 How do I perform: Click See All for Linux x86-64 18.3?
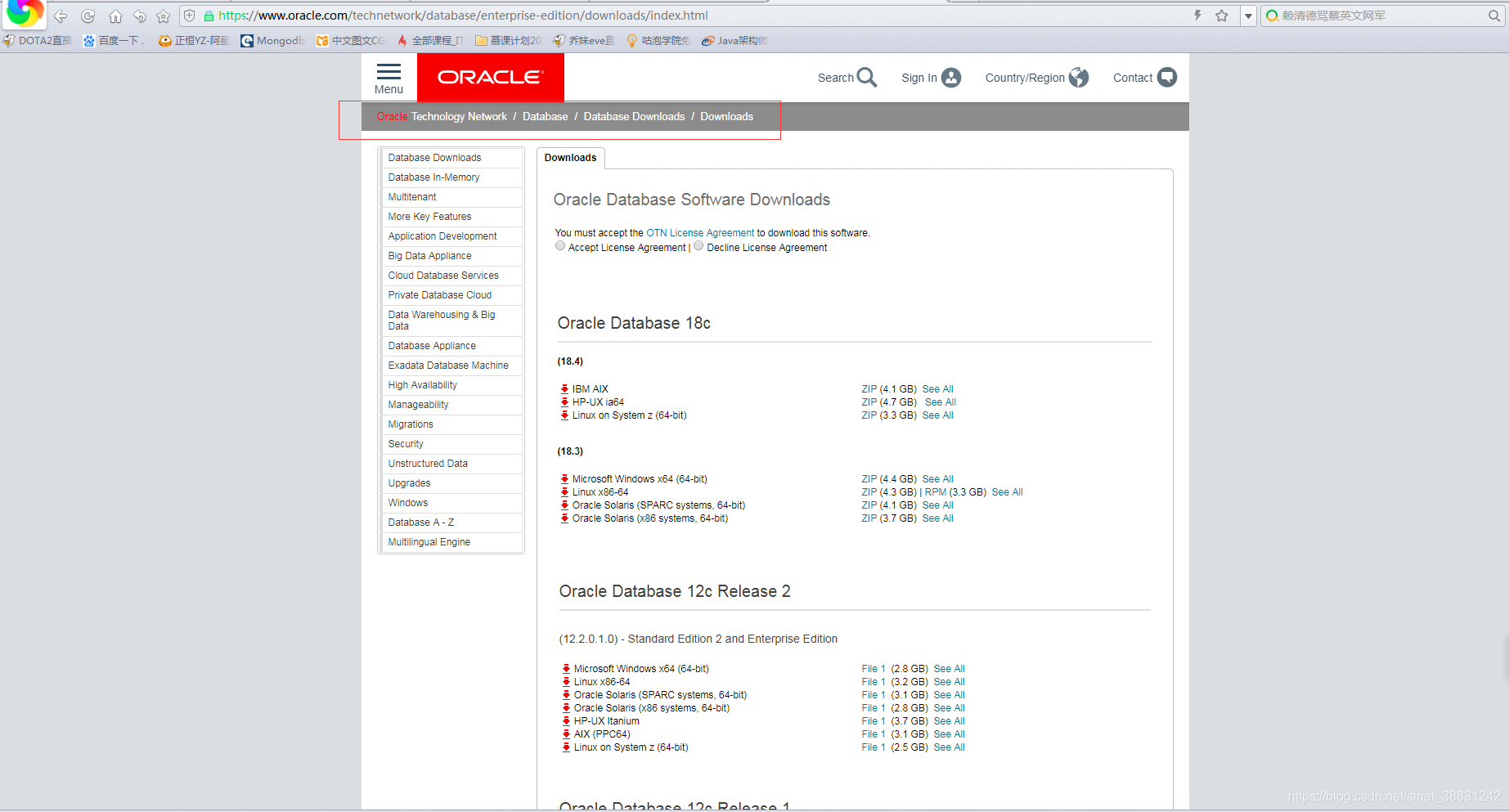point(1007,492)
